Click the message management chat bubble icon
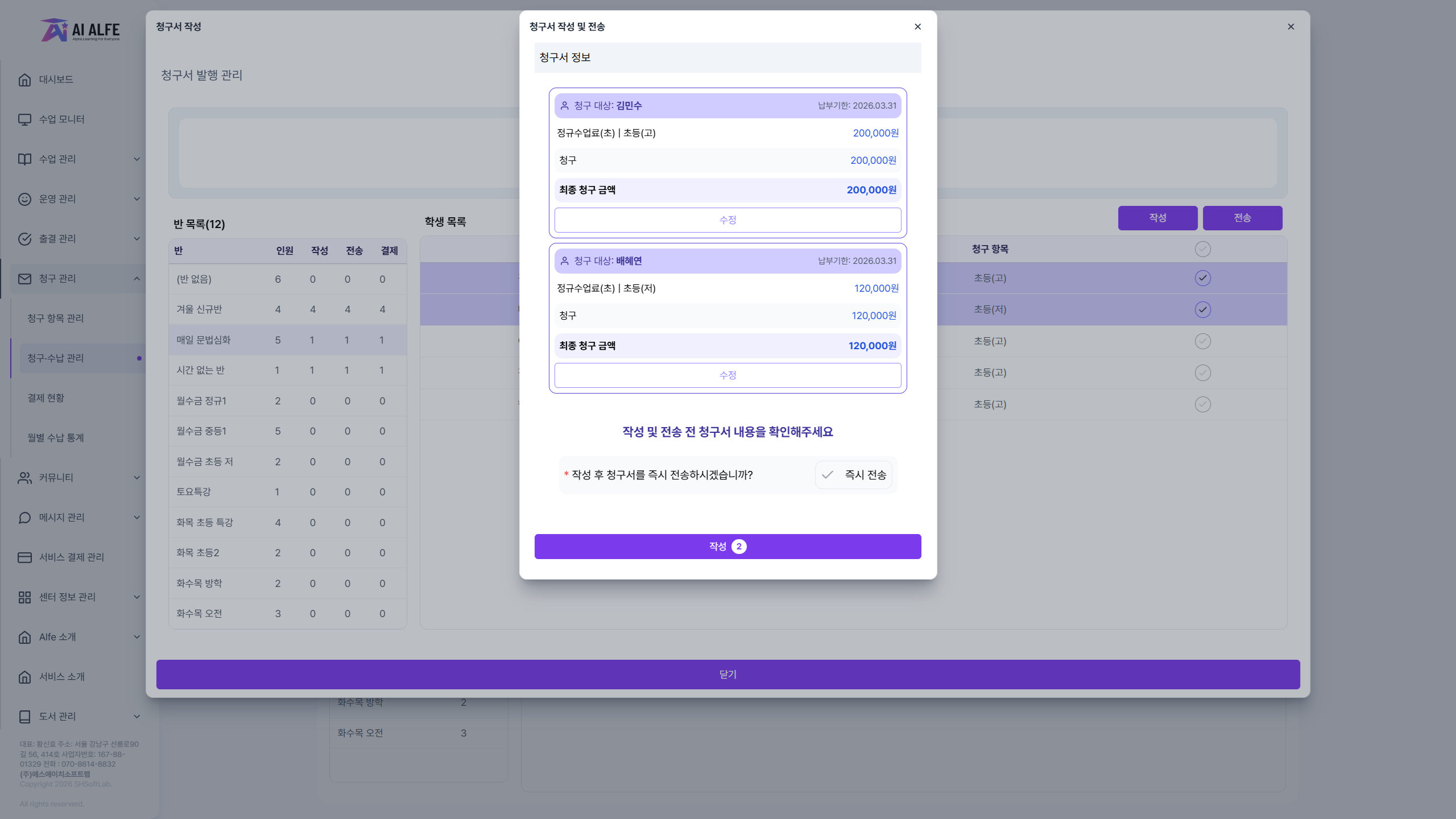The height and width of the screenshot is (819, 1456). tap(24, 518)
